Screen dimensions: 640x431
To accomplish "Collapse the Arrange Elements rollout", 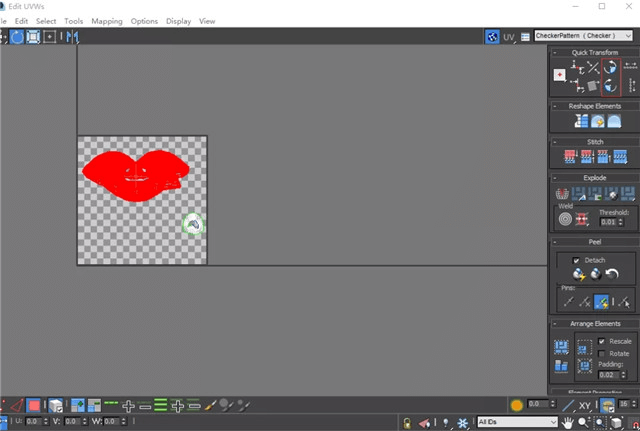I will [554, 324].
